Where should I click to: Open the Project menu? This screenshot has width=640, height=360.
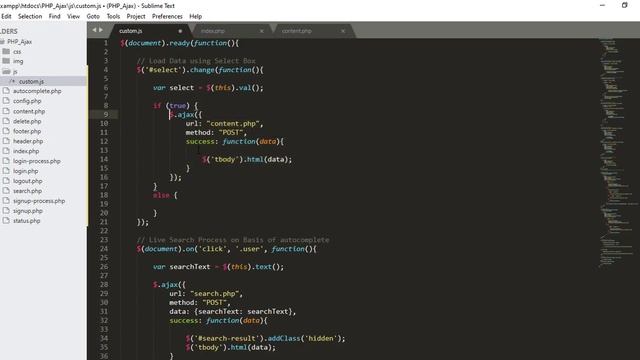[136, 16]
